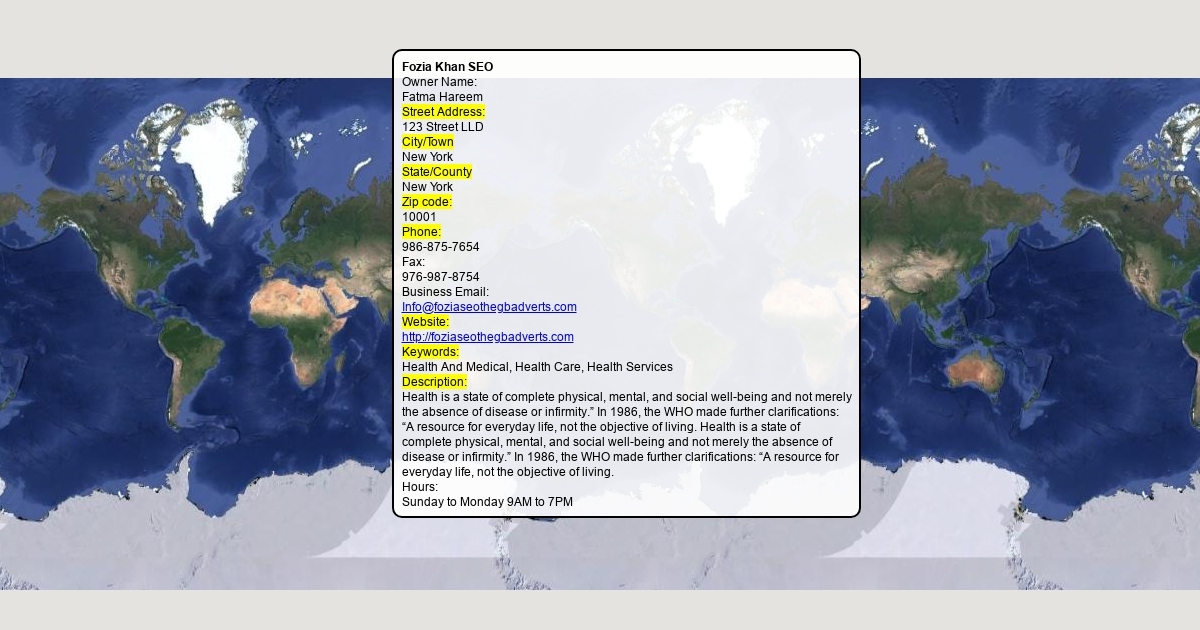Click the Health And Medical keywords text
1200x630 pixels.
coord(537,367)
